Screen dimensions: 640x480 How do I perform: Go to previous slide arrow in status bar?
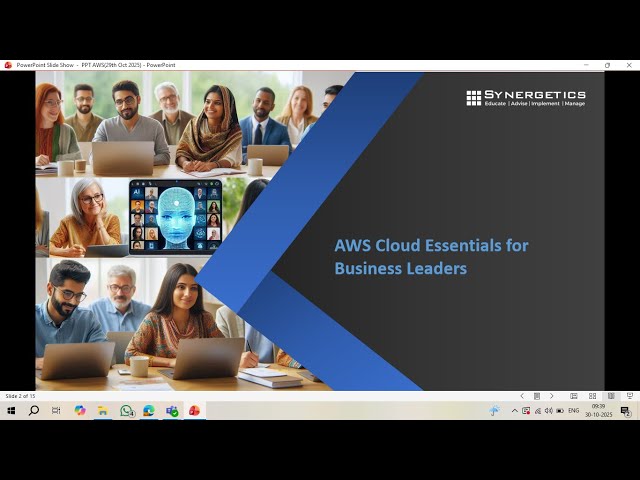(522, 396)
